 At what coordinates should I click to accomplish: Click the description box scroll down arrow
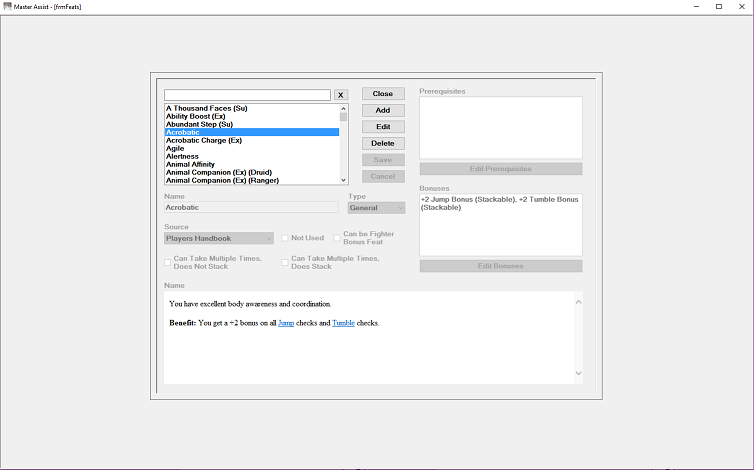pyautogui.click(x=578, y=373)
